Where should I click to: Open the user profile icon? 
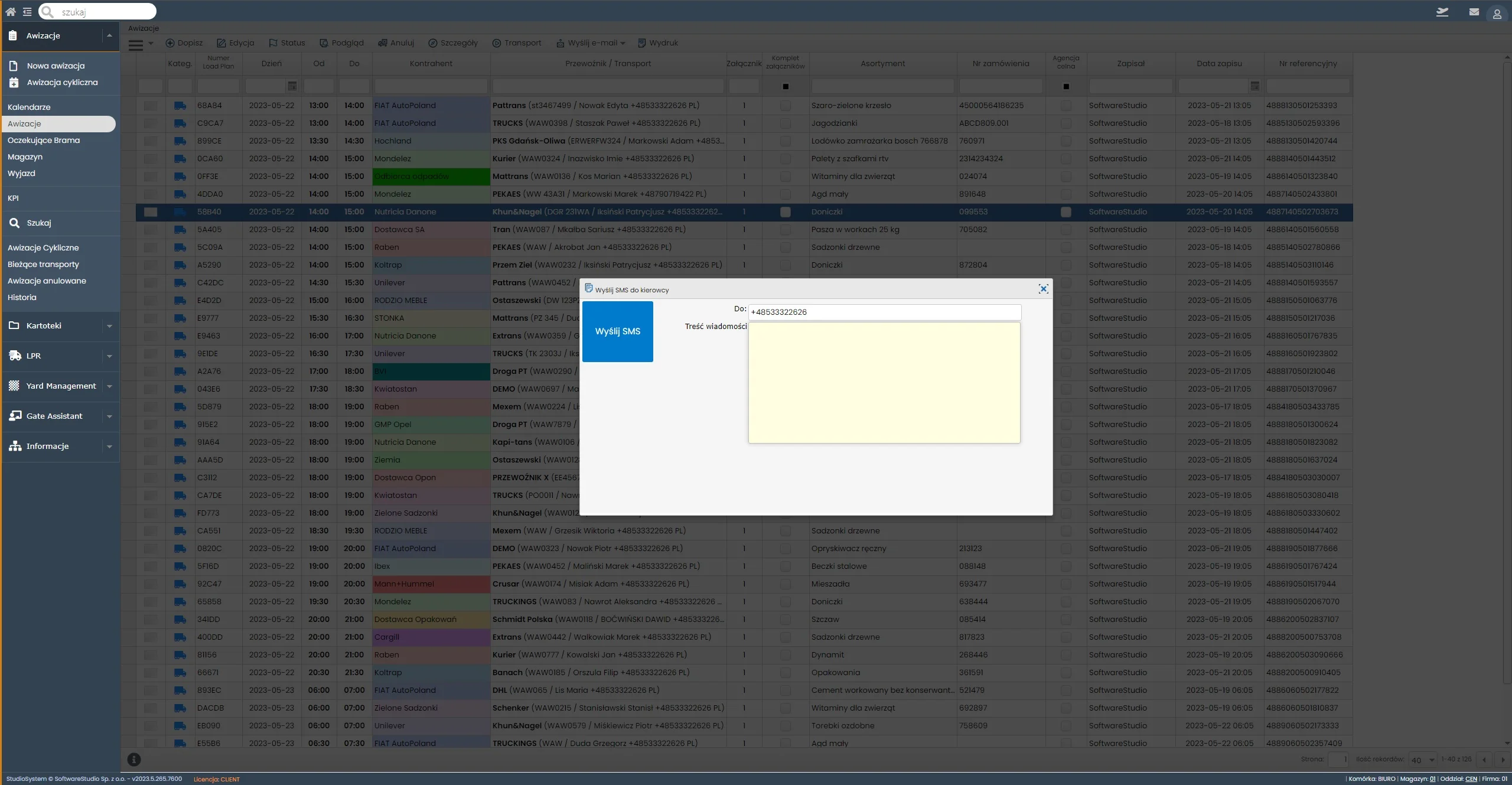point(1497,14)
